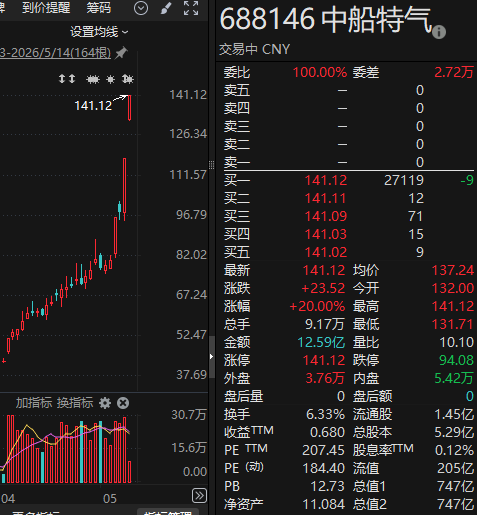The width and height of the screenshot is (477, 515).
Task: Click the panel splitter grip handle
Action: 211,165
